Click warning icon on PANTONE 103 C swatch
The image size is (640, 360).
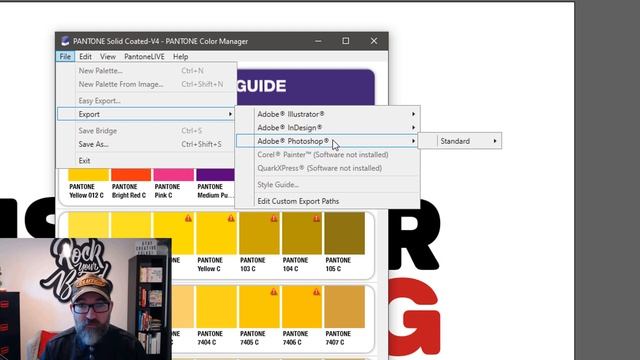(274, 218)
